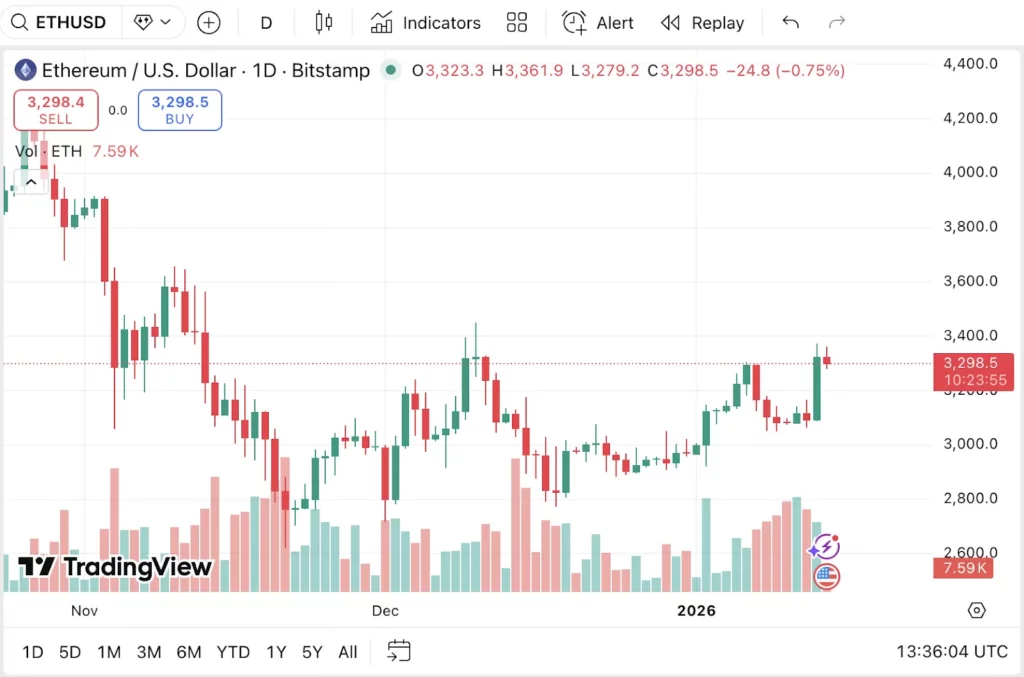
Task: Open the chart type (candles) selector icon
Action: [324, 22]
